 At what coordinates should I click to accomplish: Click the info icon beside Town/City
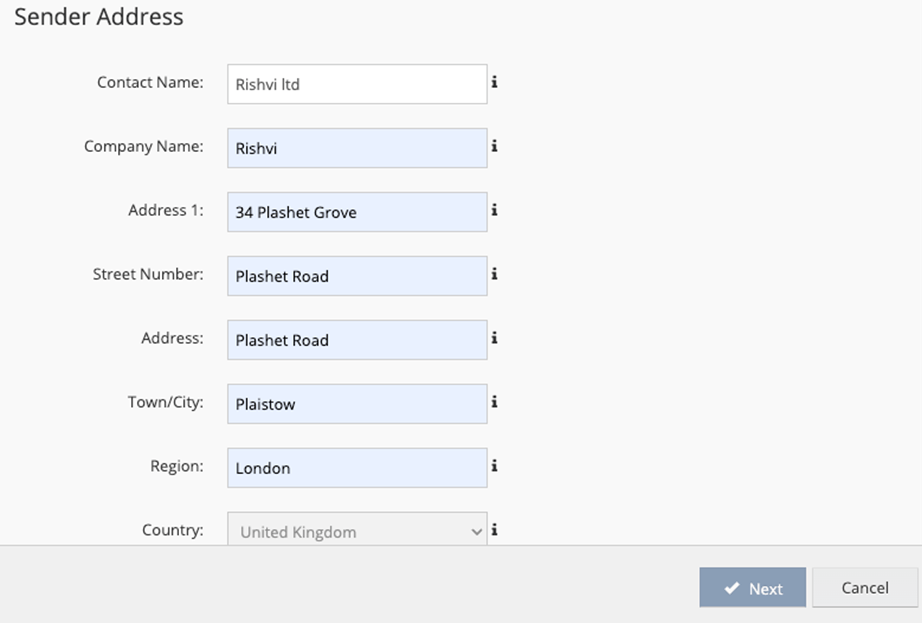point(494,403)
